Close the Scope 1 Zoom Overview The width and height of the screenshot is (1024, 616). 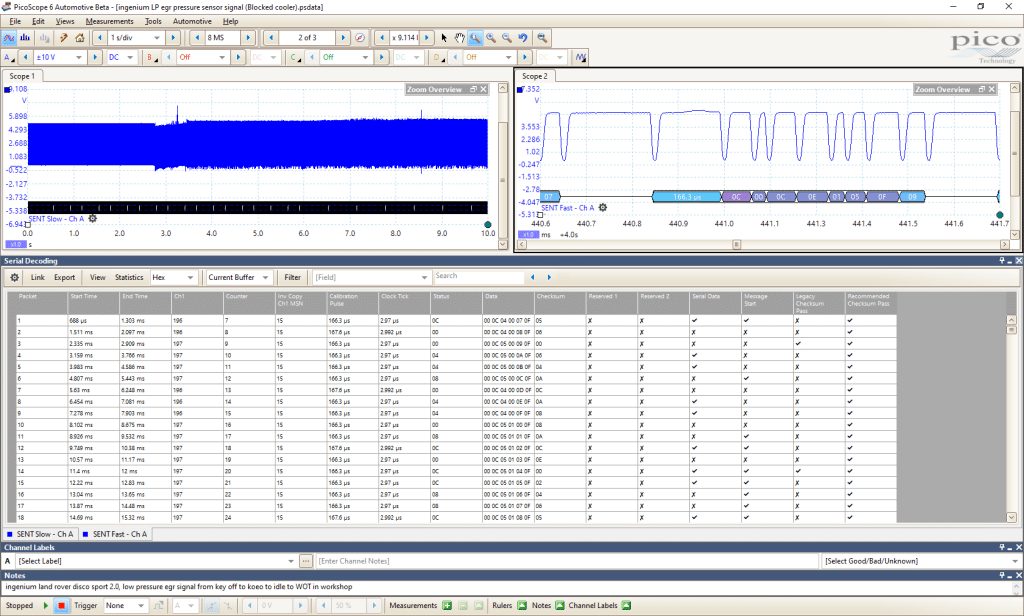pos(483,89)
